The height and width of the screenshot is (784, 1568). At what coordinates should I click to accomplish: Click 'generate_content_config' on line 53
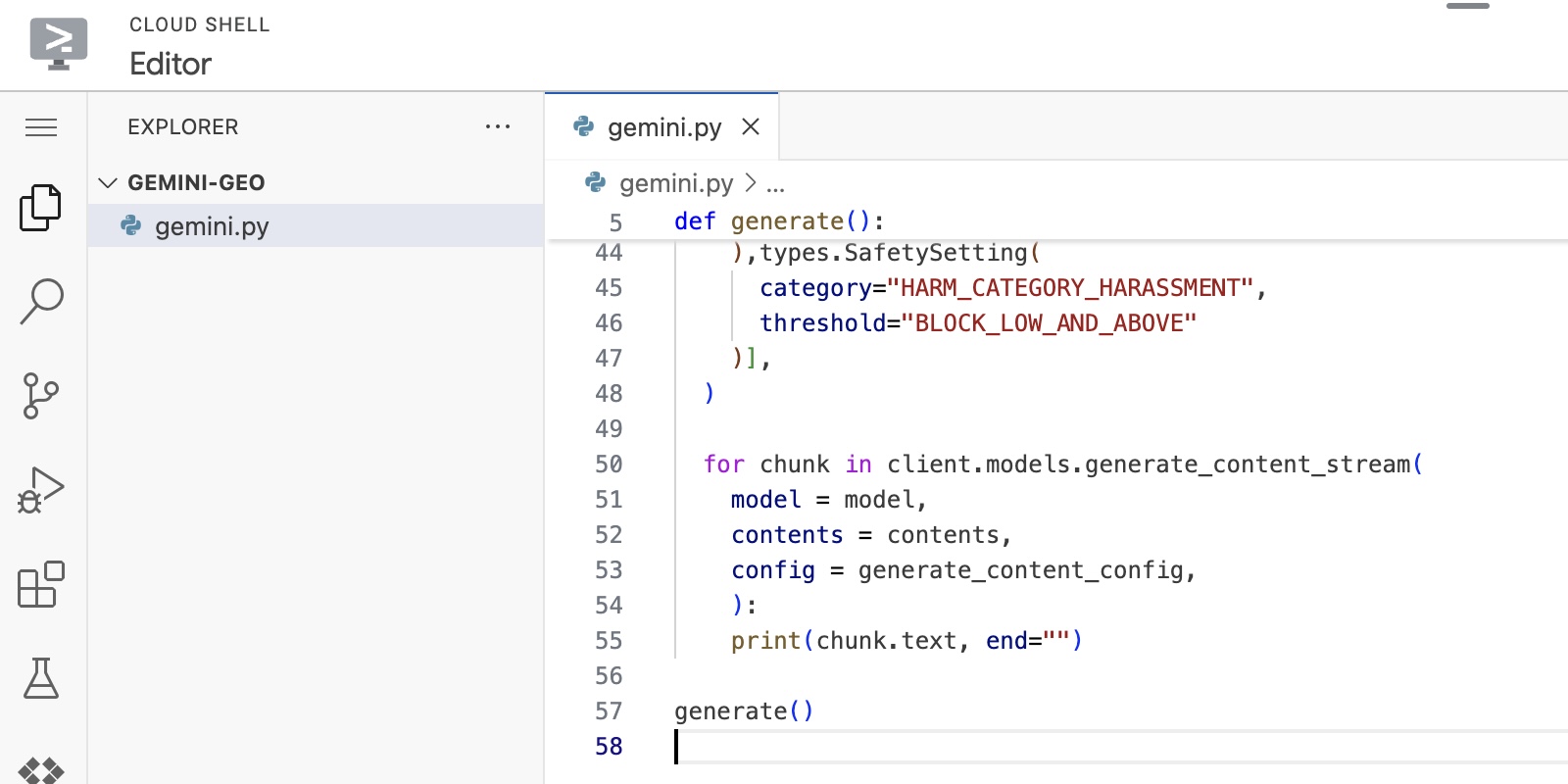pos(1020,570)
